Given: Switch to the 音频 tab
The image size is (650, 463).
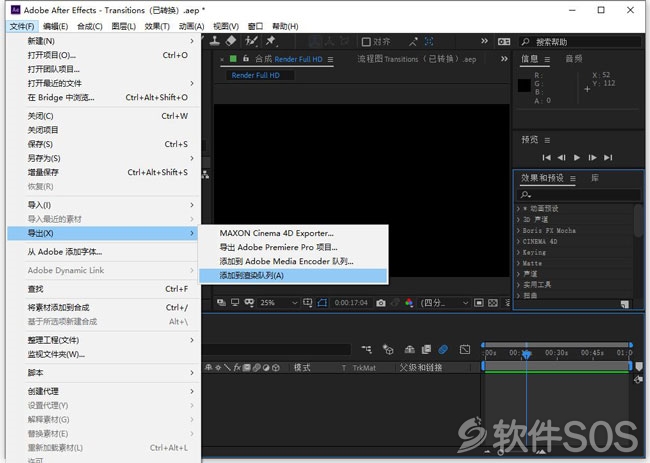Looking at the screenshot, I should click(574, 59).
